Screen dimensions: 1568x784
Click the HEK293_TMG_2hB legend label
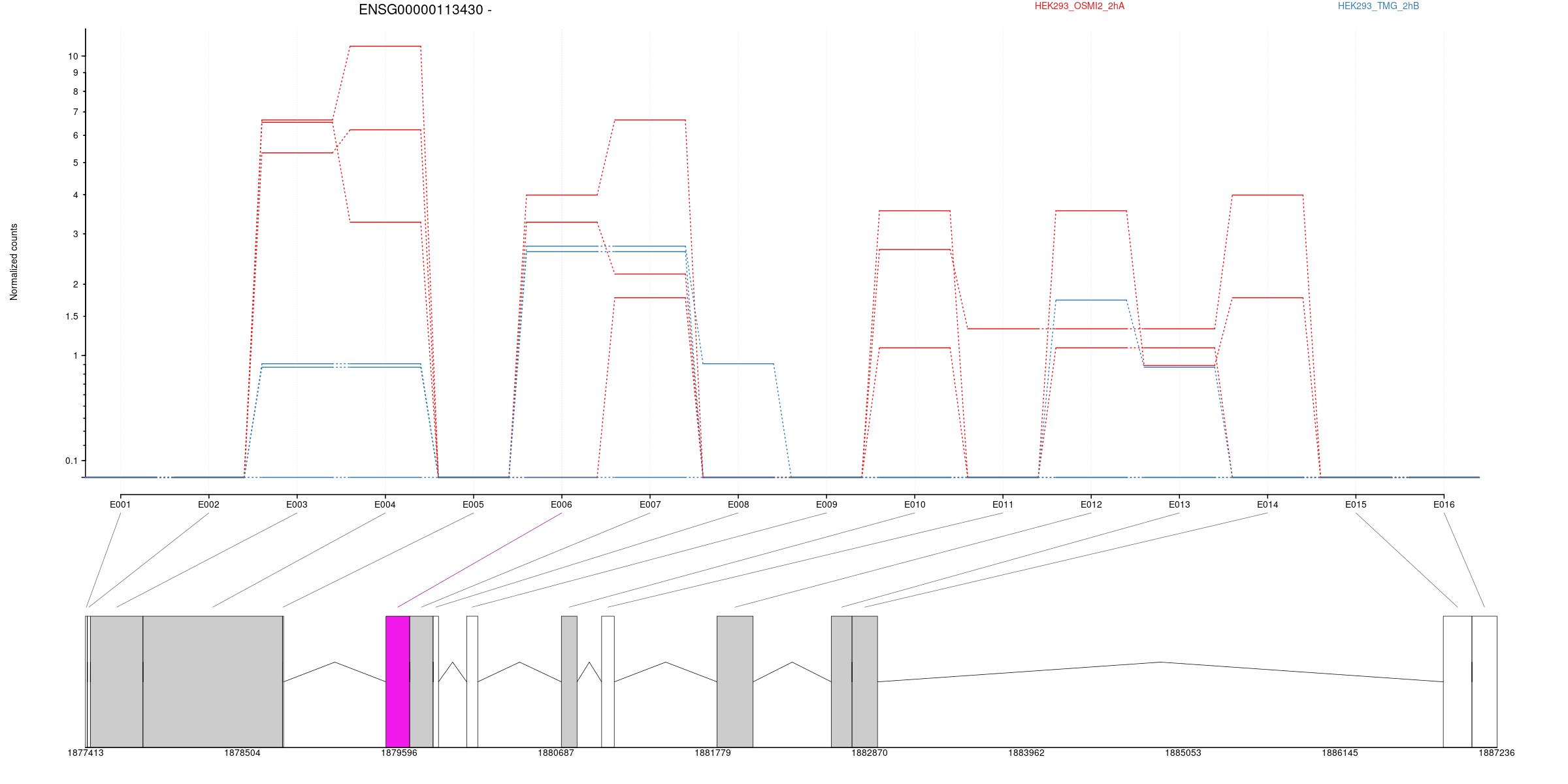(x=1379, y=6)
